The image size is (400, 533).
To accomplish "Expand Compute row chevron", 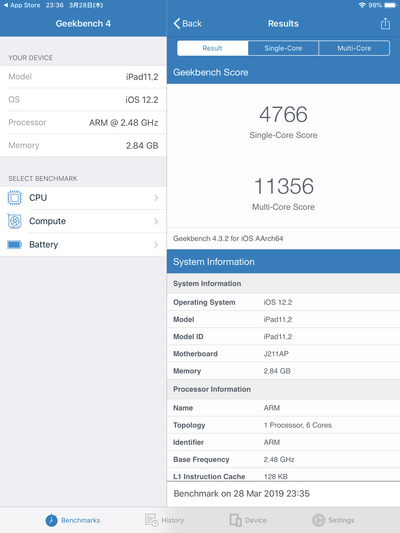I will pos(156,221).
